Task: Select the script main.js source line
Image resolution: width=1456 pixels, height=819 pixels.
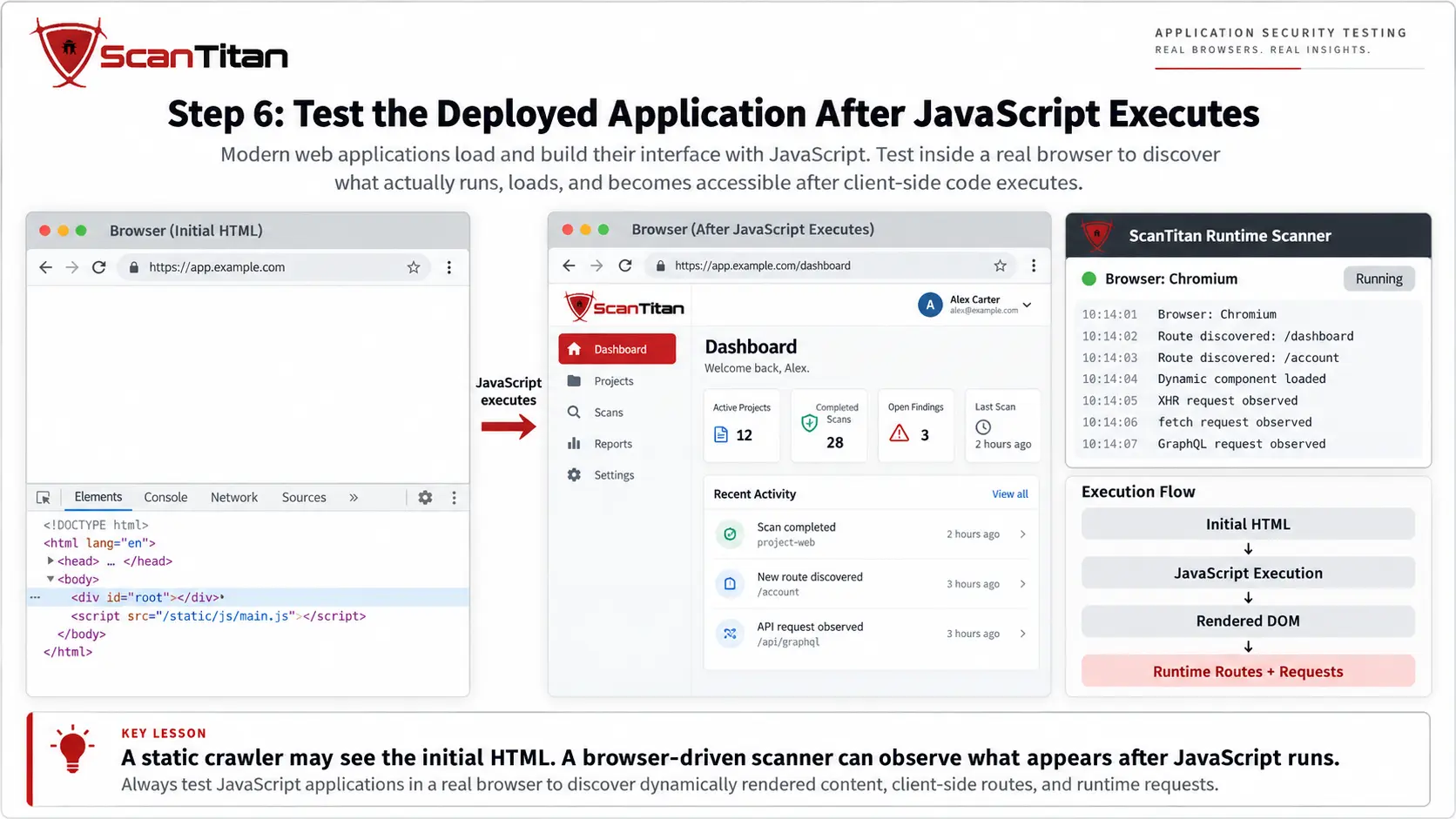Action: tap(219, 615)
